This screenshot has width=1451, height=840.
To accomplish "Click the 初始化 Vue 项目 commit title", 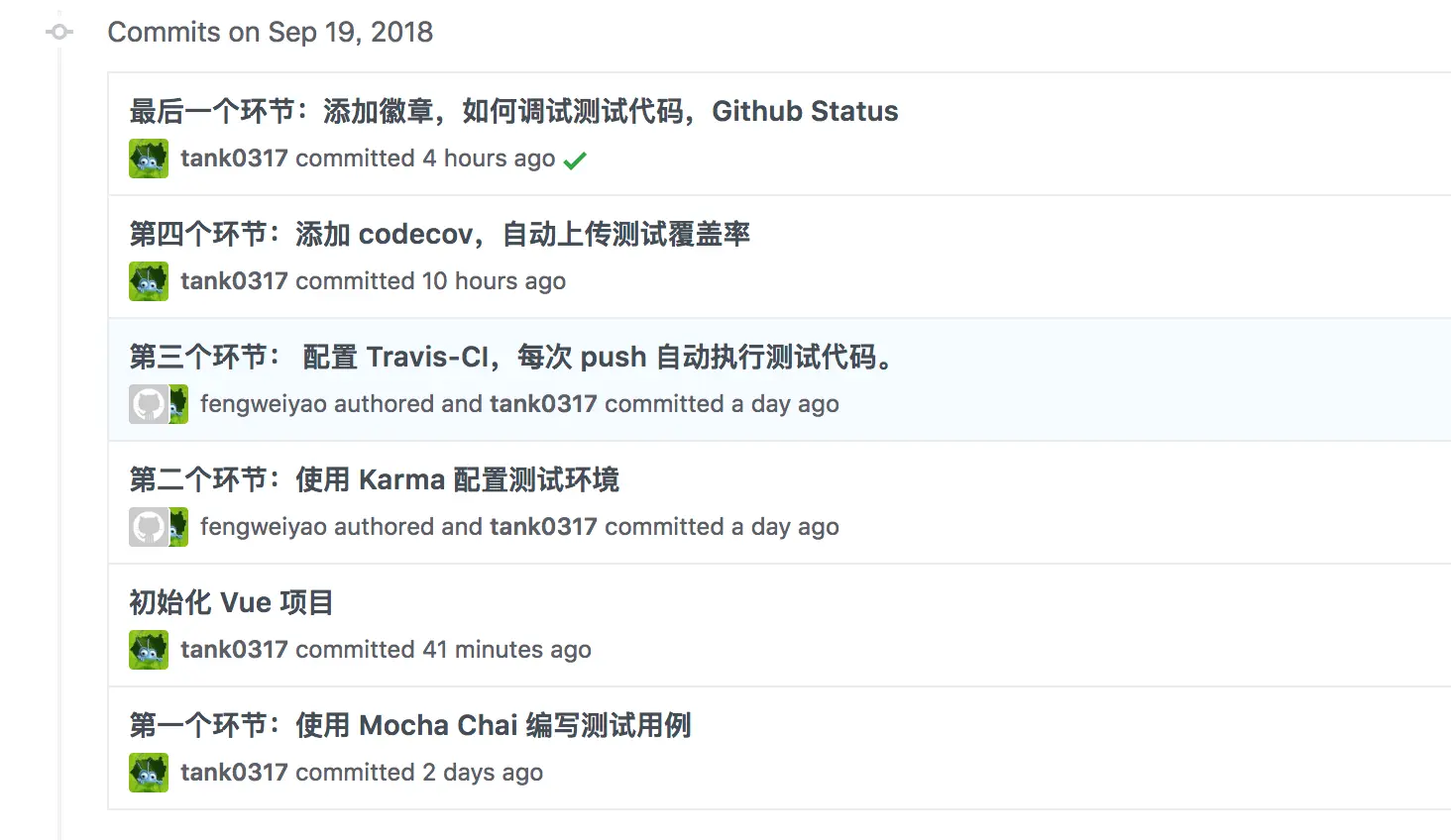I will point(231,602).
